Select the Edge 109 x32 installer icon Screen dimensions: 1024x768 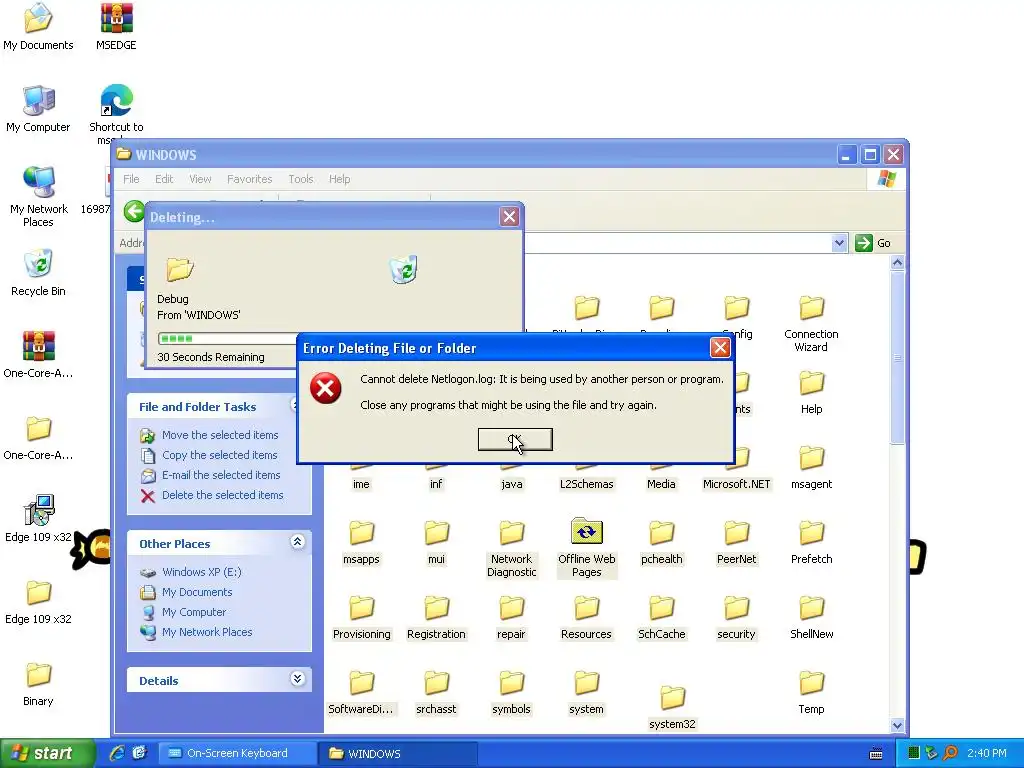[38, 519]
